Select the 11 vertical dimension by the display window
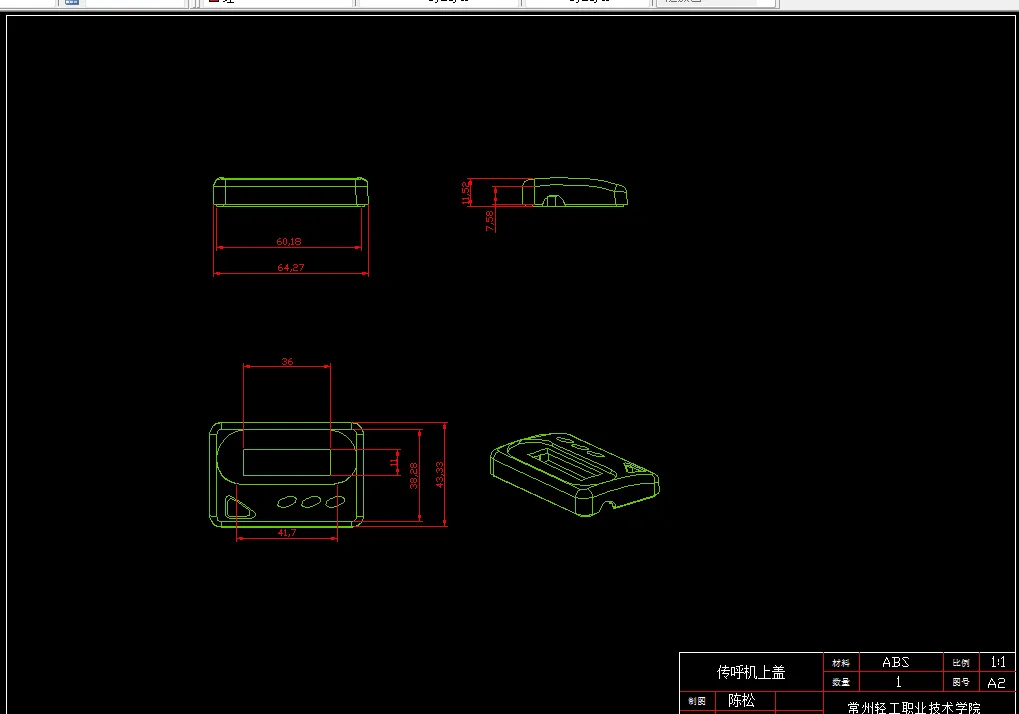The width and height of the screenshot is (1019, 714). pyautogui.click(x=393, y=463)
